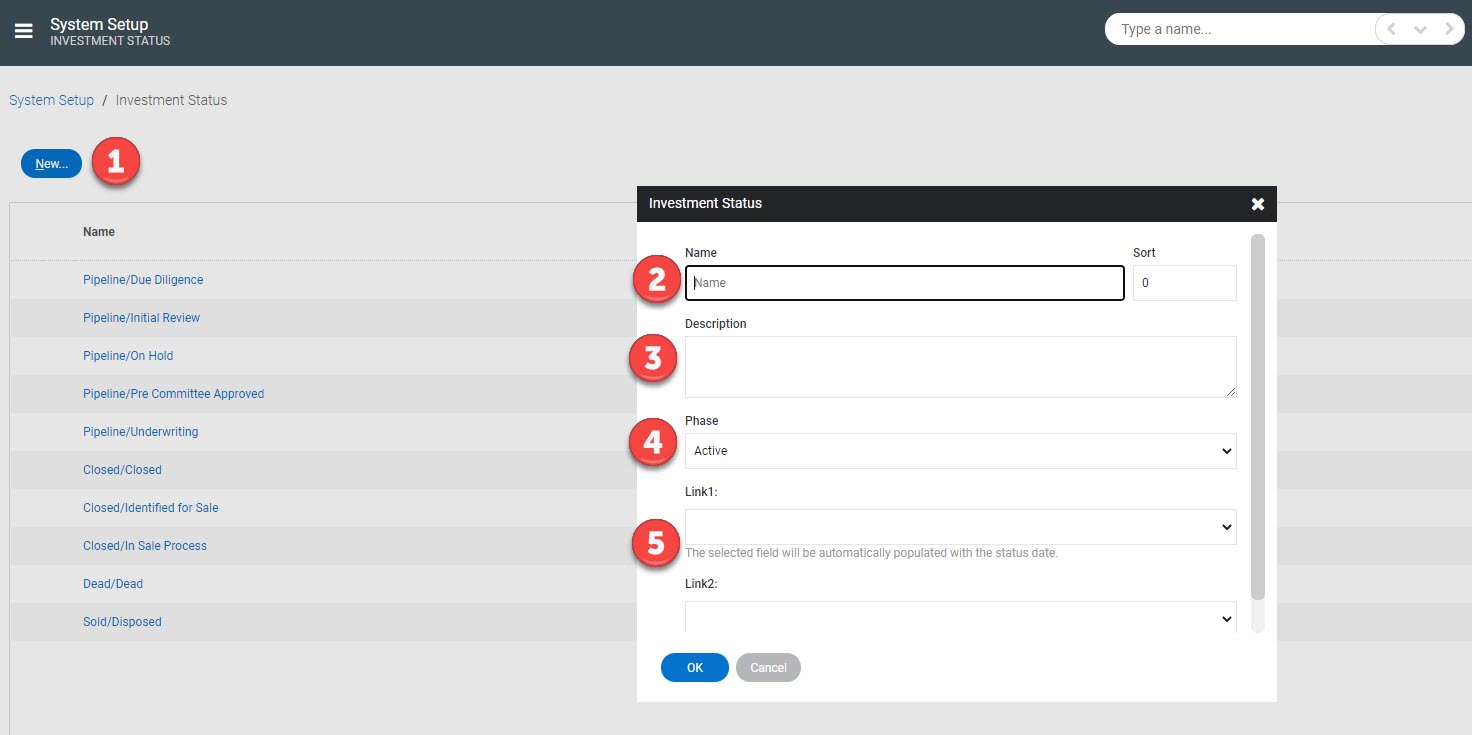Screen dimensions: 1472x735
Task: Open the hamburger navigation menu
Action: click(23, 29)
